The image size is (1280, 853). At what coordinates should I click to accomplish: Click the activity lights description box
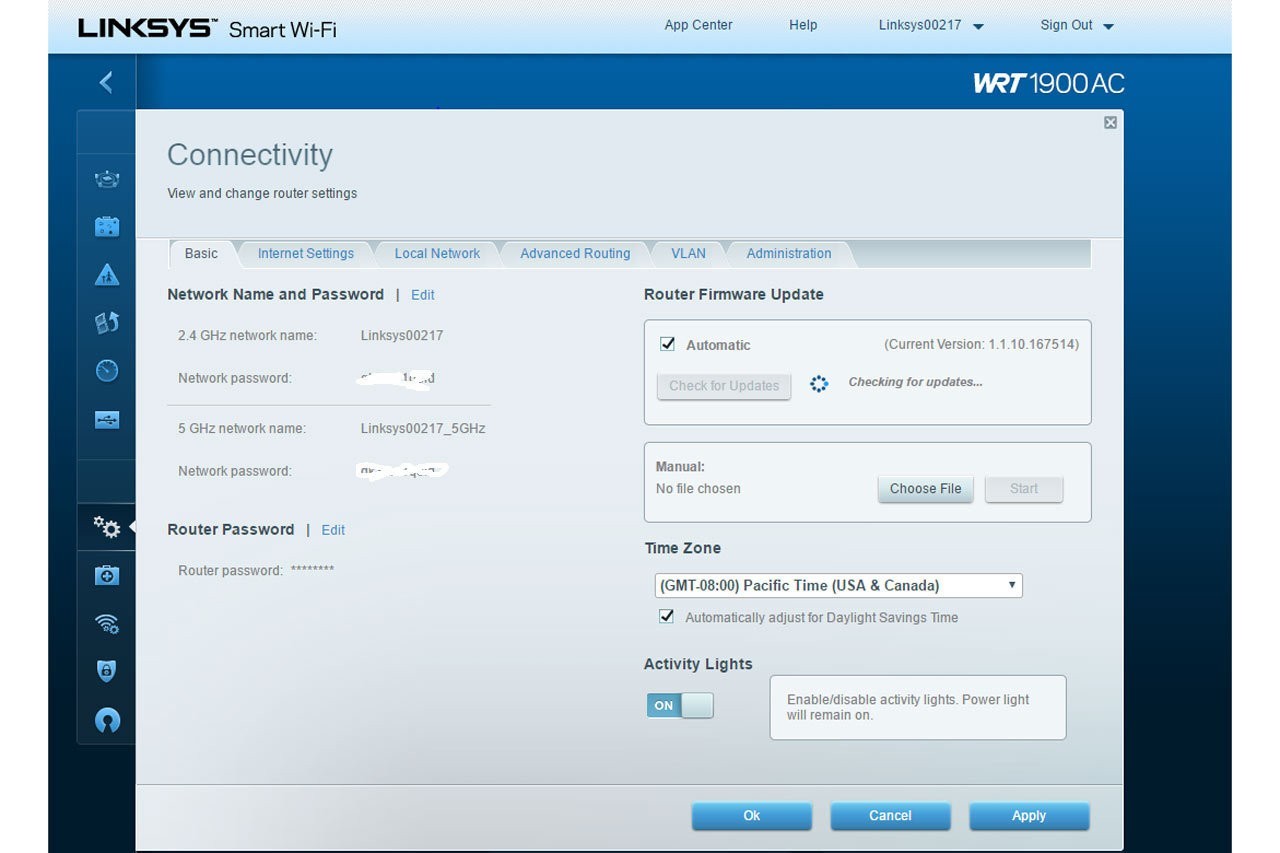click(x=918, y=707)
